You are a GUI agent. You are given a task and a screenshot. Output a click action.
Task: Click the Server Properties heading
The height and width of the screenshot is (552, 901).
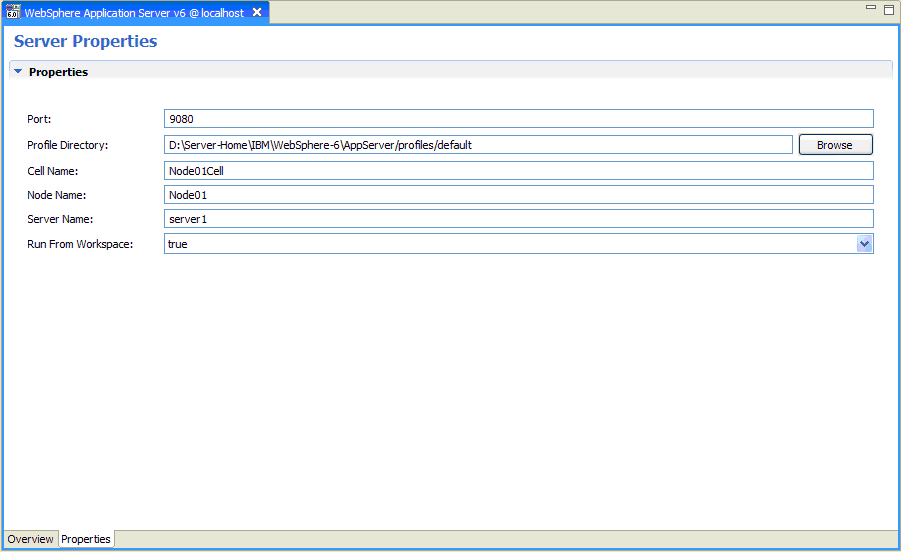86,41
